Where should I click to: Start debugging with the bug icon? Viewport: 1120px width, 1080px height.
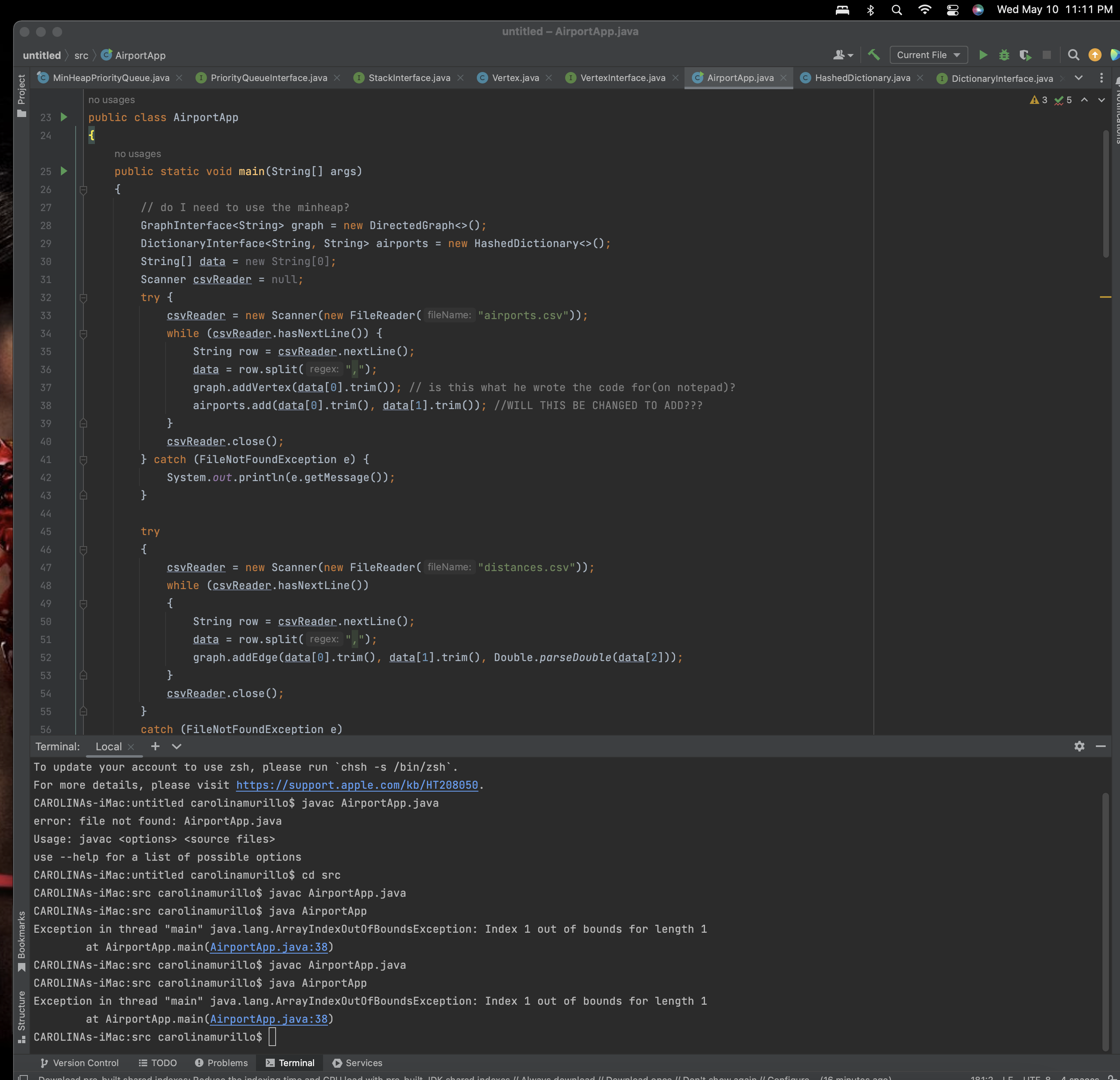coord(1004,55)
